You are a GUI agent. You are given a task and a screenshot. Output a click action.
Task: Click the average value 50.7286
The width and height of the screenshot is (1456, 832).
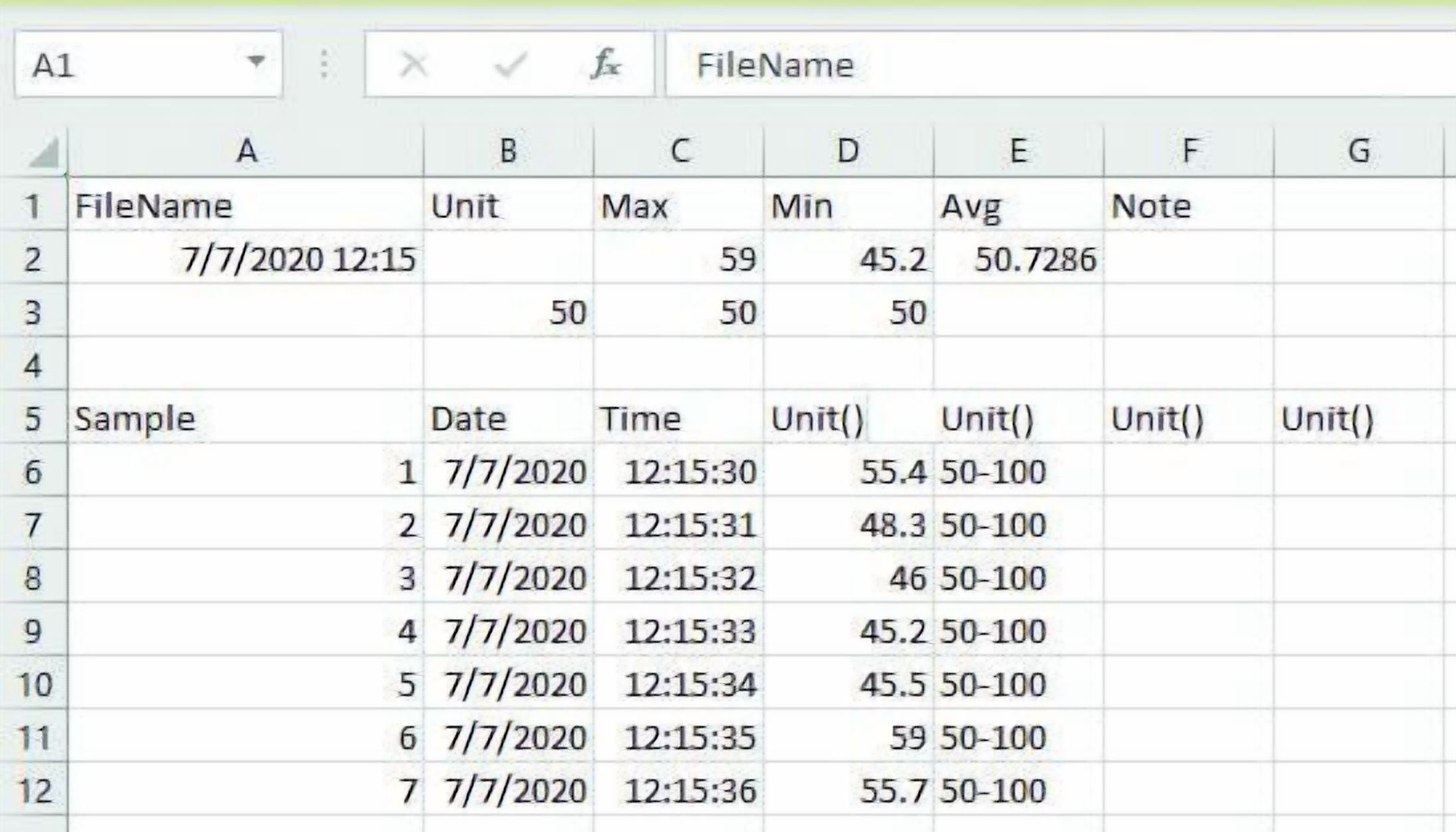(x=1018, y=258)
